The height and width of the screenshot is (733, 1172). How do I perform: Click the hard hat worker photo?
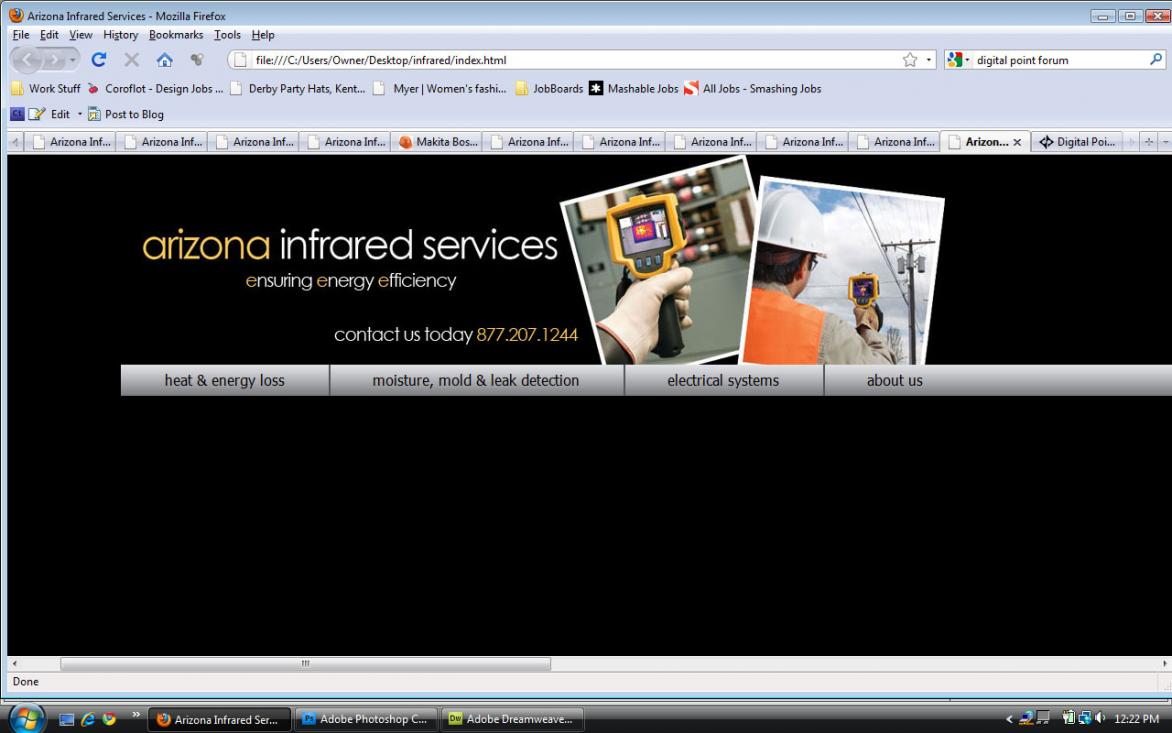(x=842, y=271)
